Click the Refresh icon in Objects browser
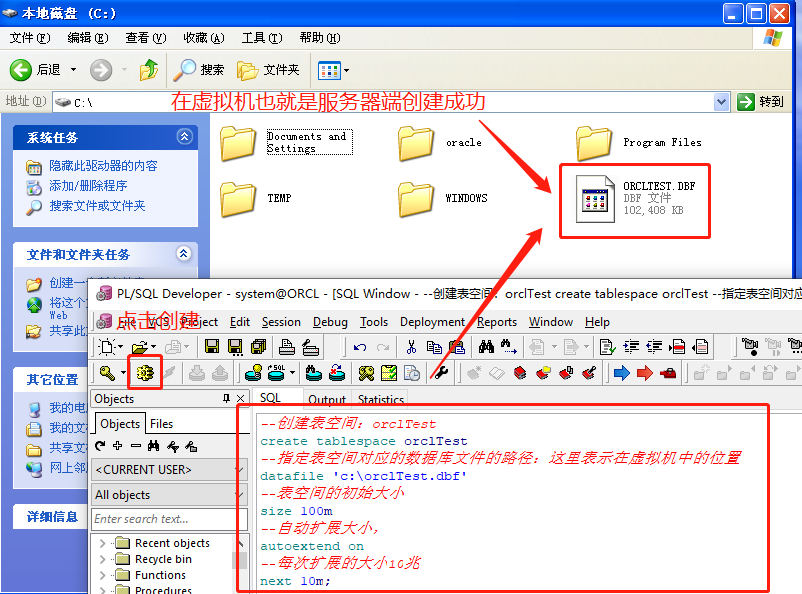Viewport: 802px width, 594px height. coord(100,446)
